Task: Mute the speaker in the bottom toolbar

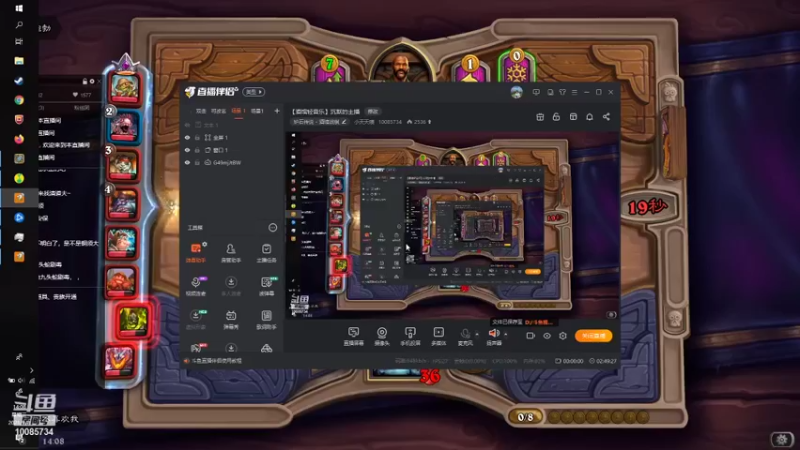Action: (x=493, y=334)
